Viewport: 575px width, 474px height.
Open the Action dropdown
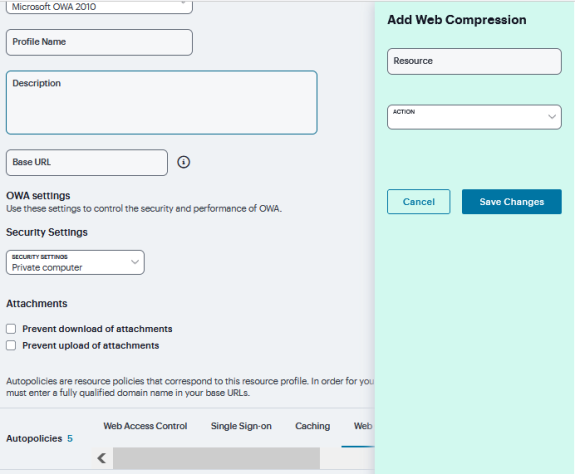click(x=474, y=117)
